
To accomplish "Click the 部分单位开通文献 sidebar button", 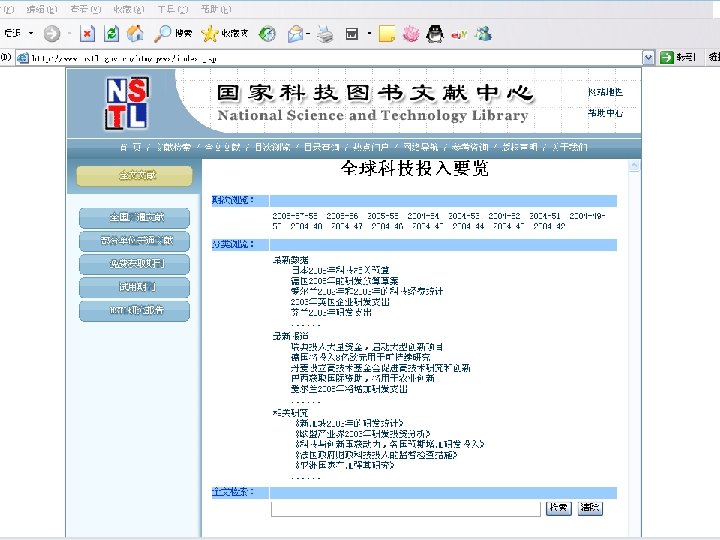I will click(134, 241).
